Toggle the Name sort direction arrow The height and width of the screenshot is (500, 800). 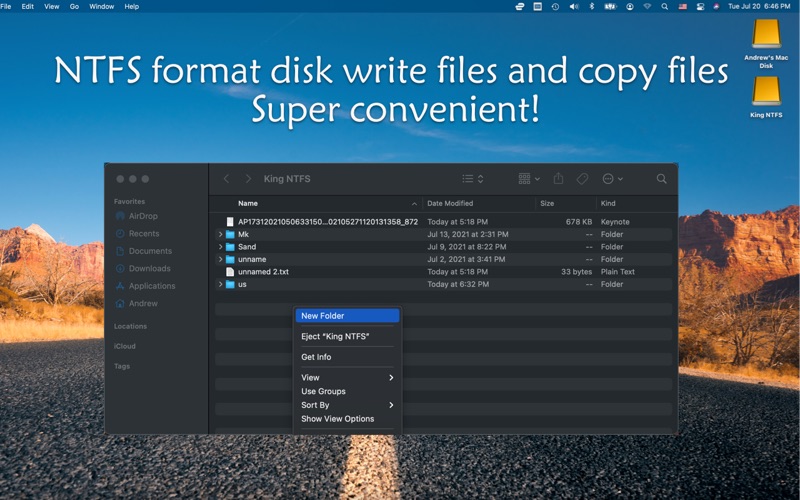coord(414,204)
